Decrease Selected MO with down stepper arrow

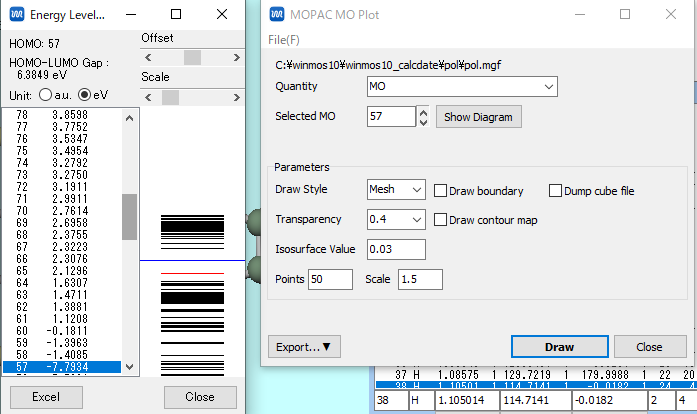(x=423, y=122)
